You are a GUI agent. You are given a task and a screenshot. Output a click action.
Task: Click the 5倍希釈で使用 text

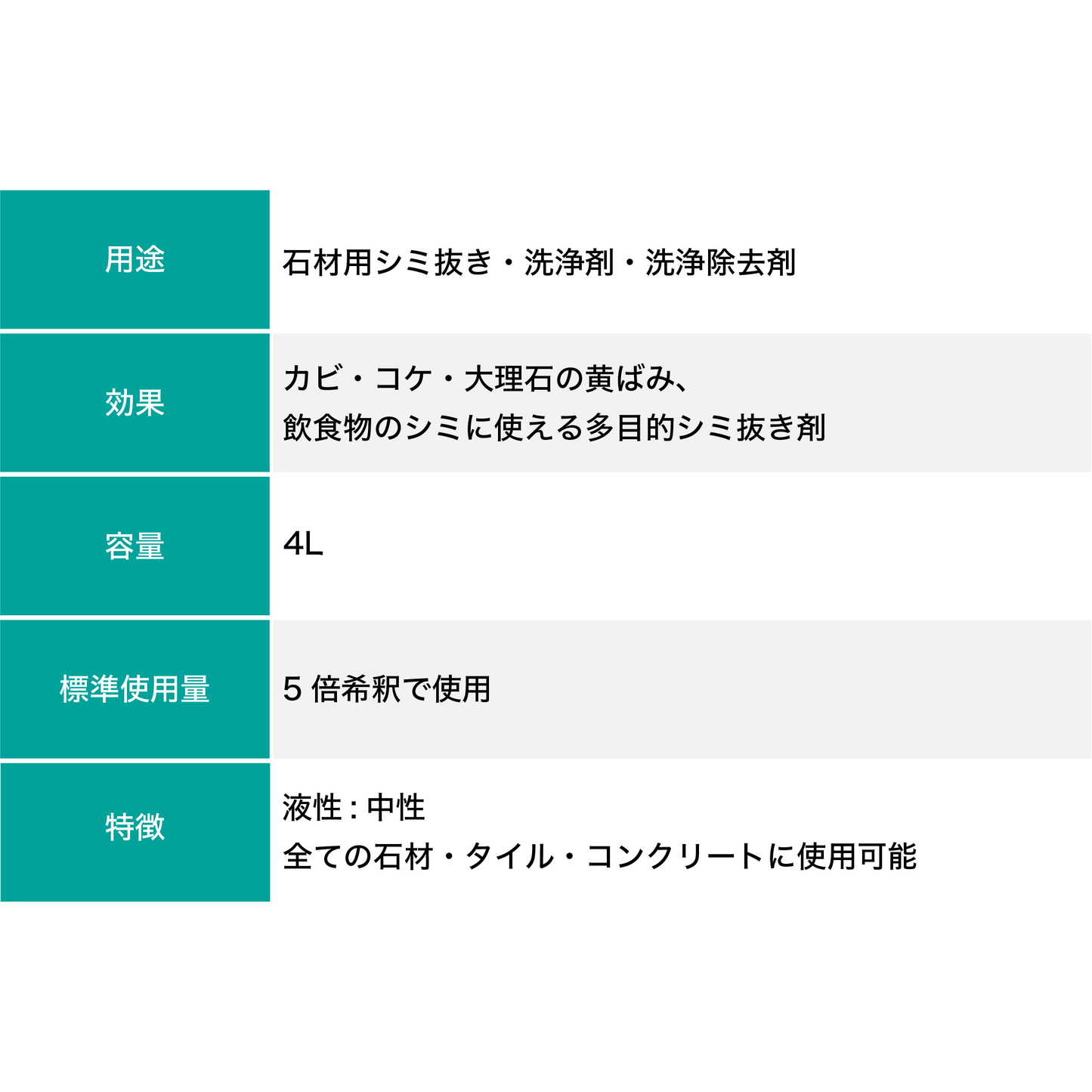[x=387, y=689]
